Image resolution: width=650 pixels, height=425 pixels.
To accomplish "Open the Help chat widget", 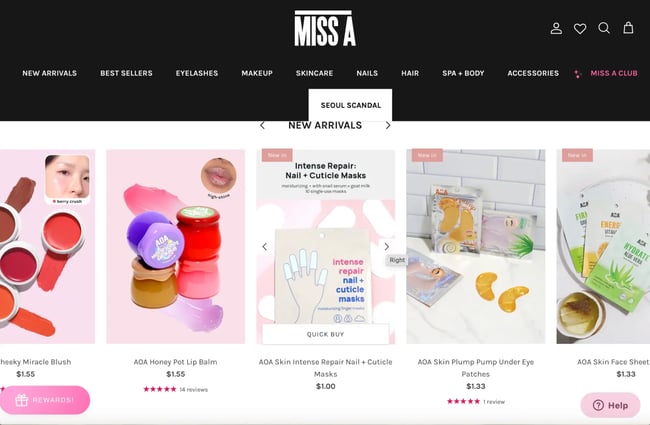I will pos(610,405).
